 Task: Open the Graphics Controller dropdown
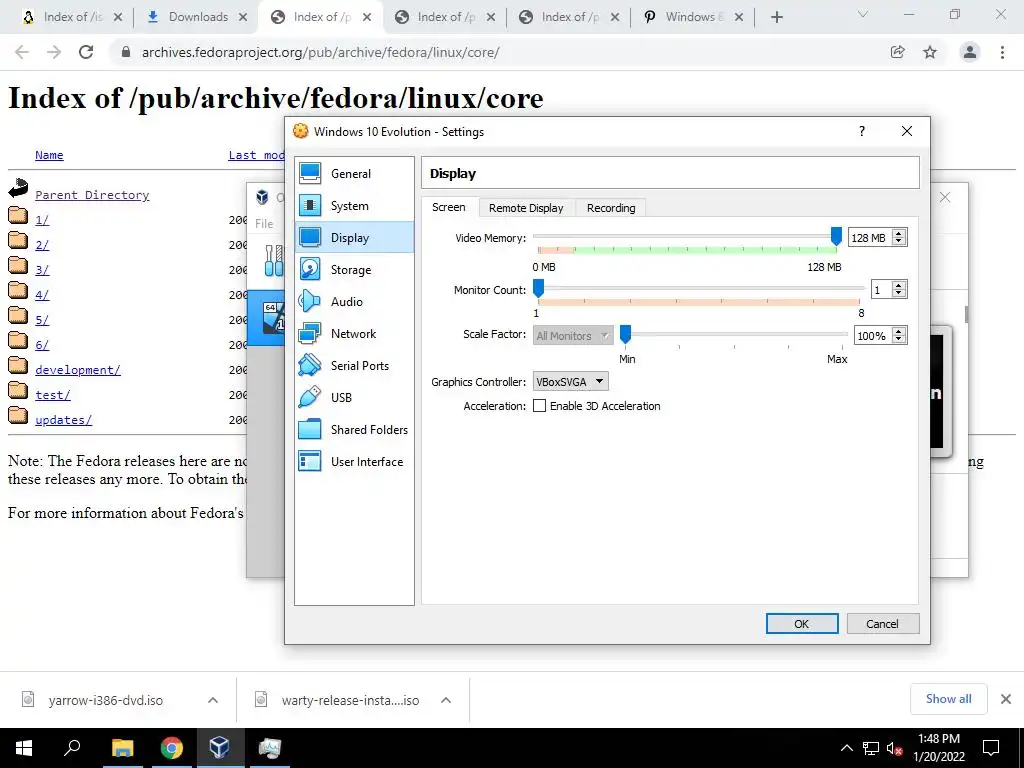[571, 382]
